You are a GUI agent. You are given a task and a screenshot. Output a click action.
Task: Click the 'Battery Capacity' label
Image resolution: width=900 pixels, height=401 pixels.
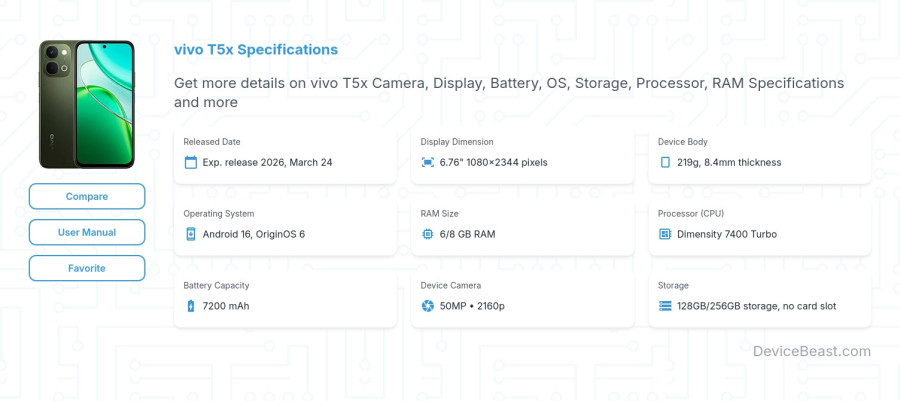(x=216, y=285)
